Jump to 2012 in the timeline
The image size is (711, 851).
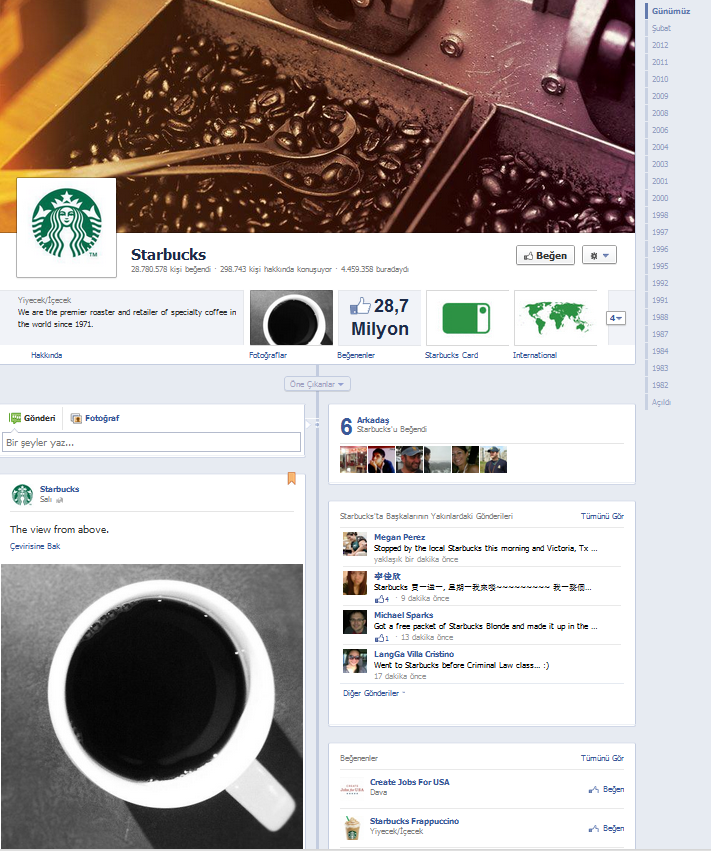click(660, 45)
